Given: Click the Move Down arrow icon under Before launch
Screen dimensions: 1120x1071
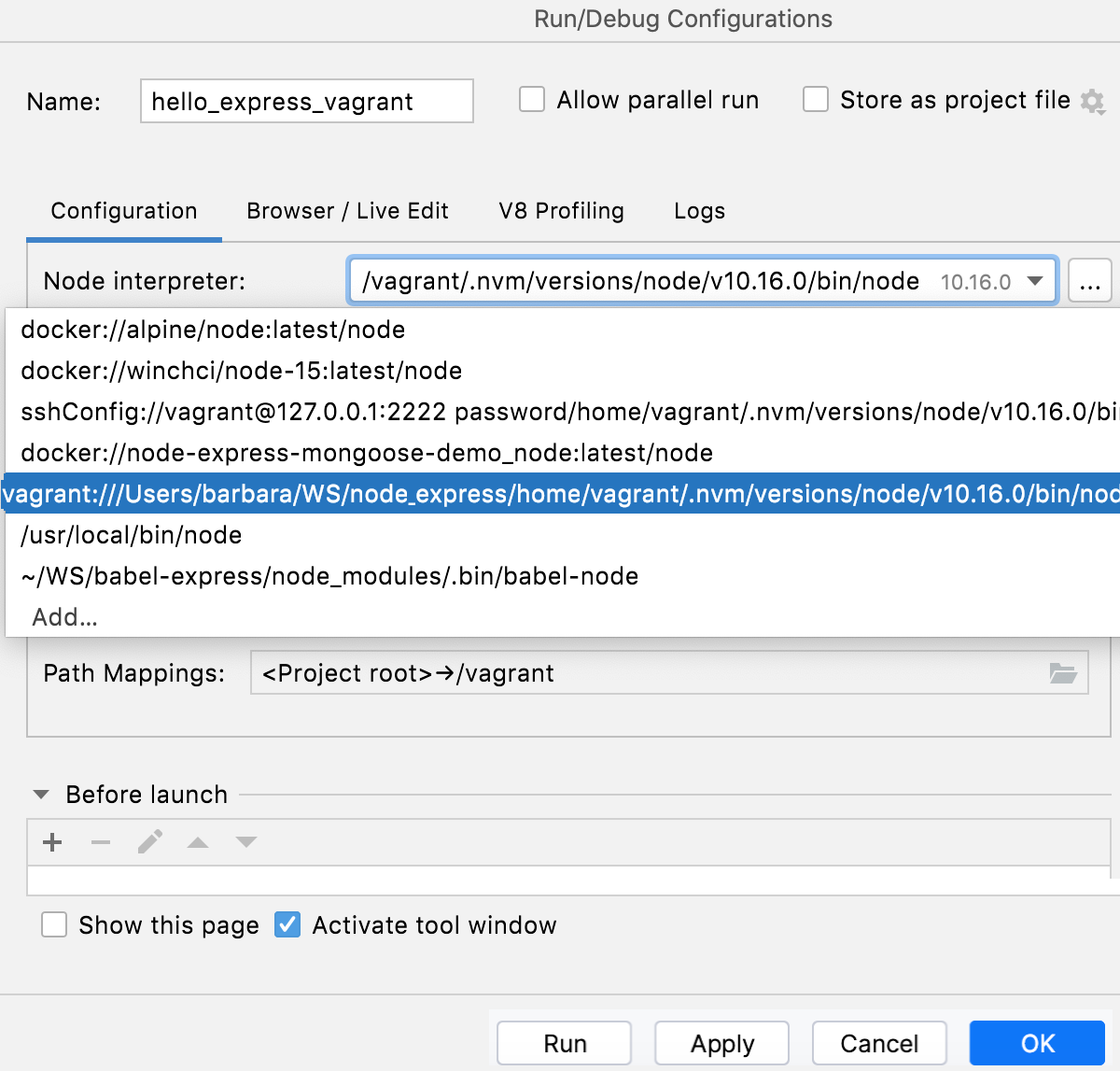Looking at the screenshot, I should pyautogui.click(x=245, y=841).
